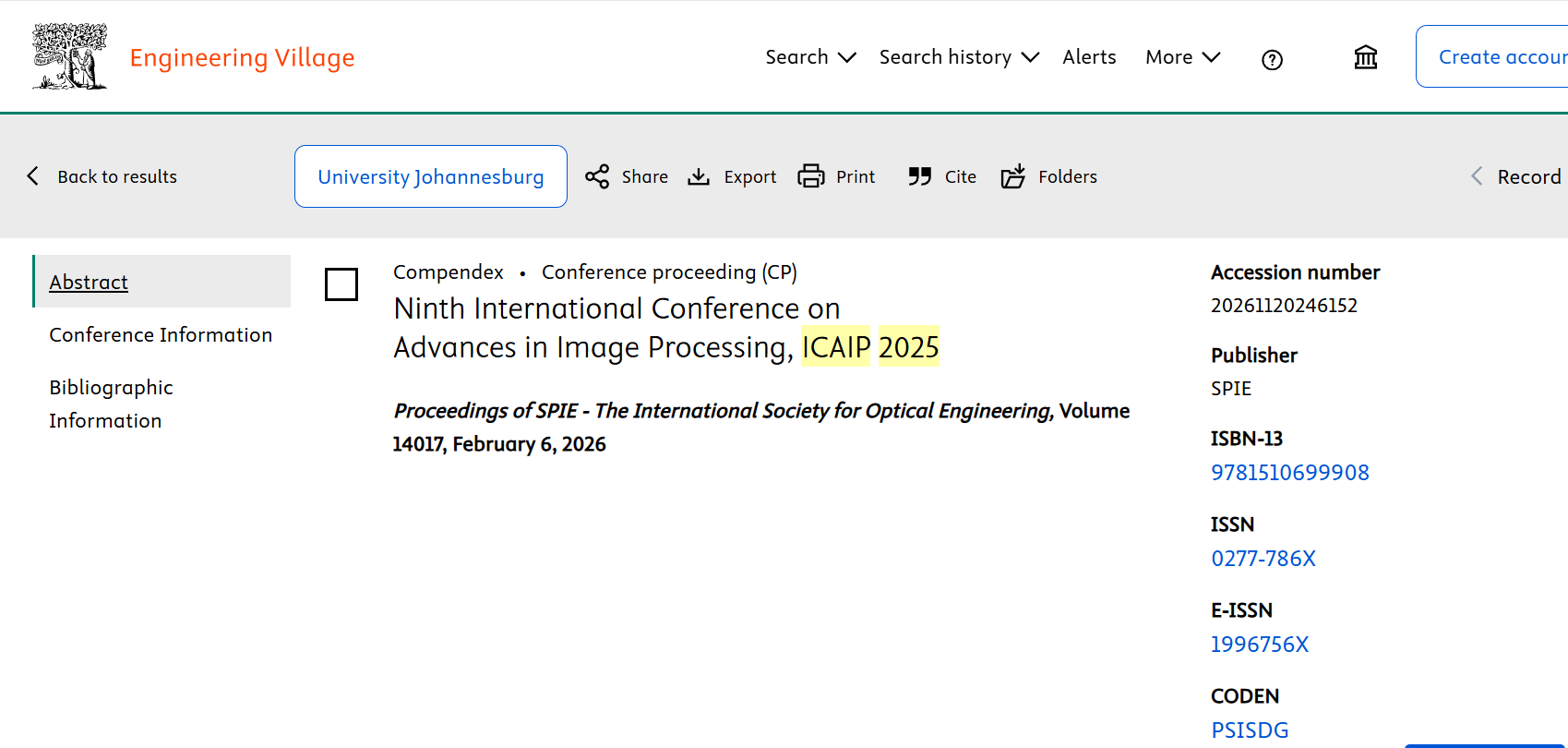Expand the Search dropdown menu
Viewport: 1568px width, 748px height.
point(810,57)
